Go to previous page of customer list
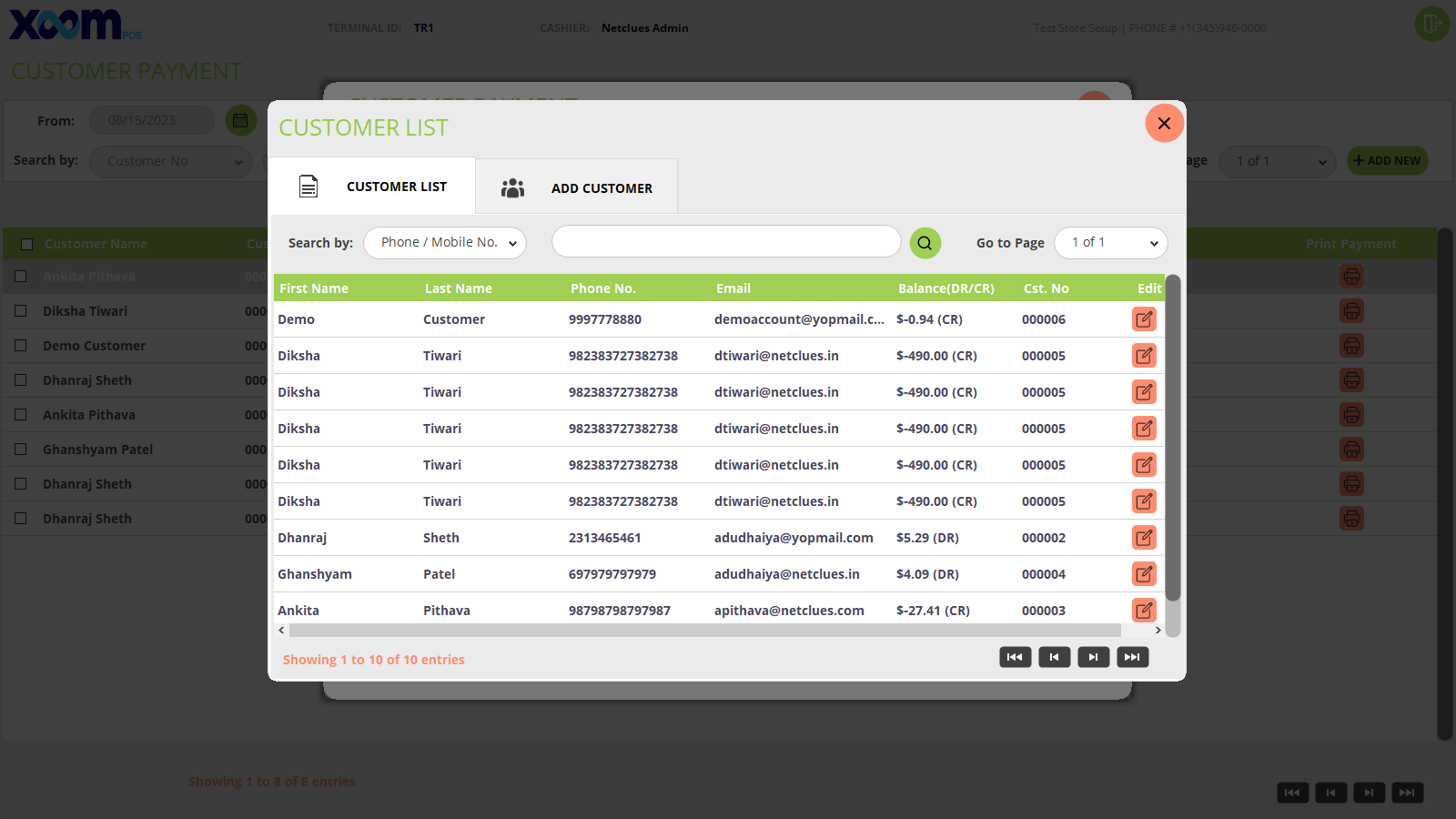Screen dimensions: 1456x819 tap(1054, 657)
